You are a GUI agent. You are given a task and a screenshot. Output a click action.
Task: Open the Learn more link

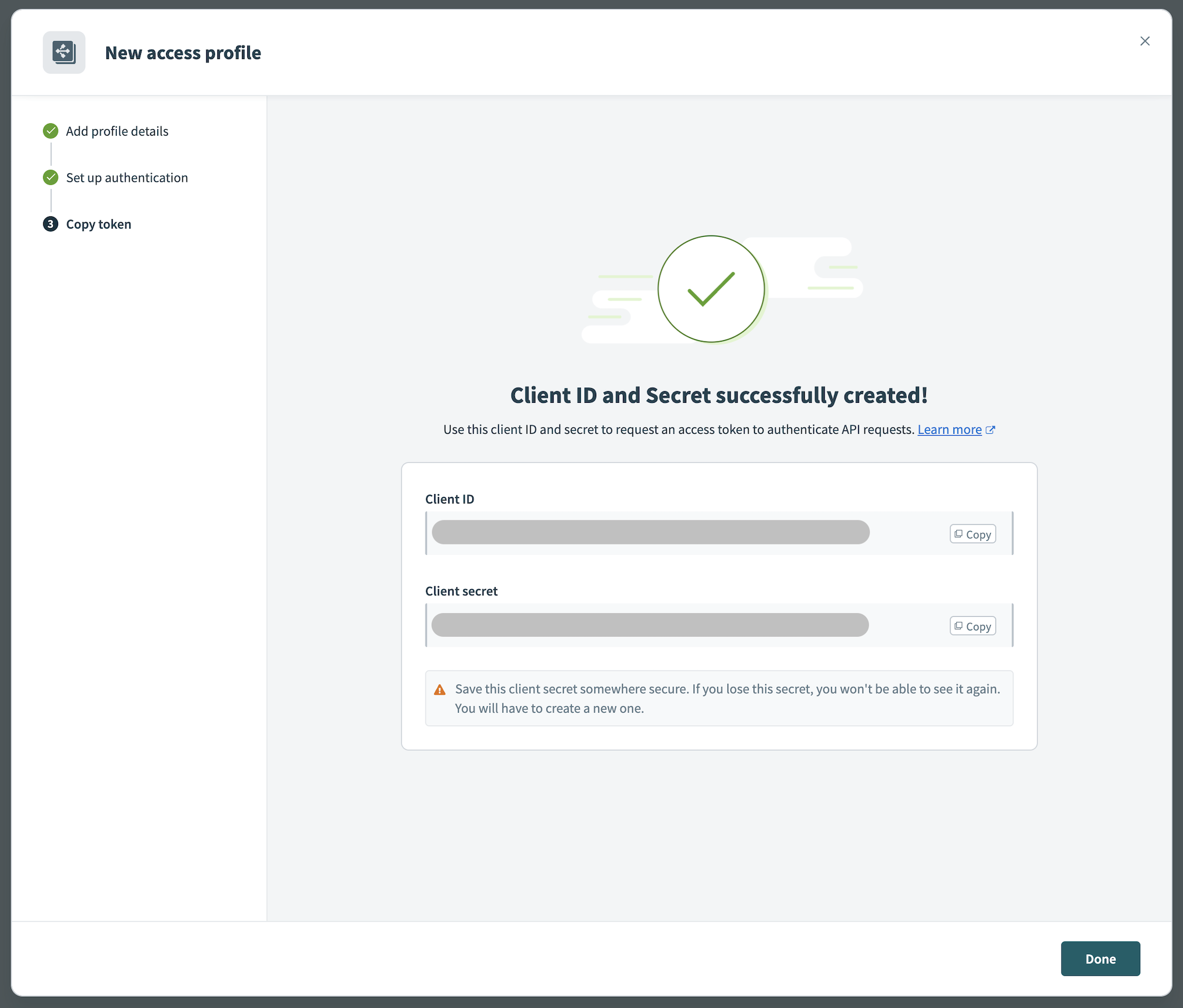pyautogui.click(x=949, y=429)
